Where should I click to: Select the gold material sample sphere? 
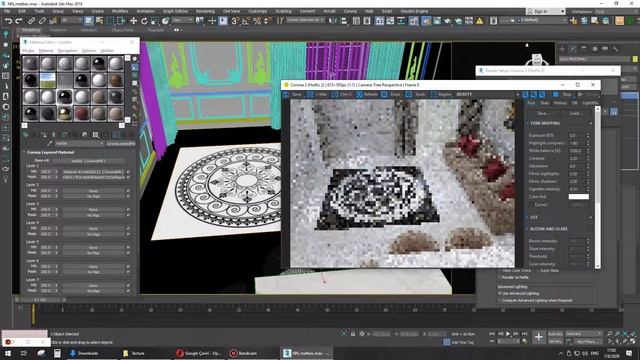pyautogui.click(x=64, y=114)
